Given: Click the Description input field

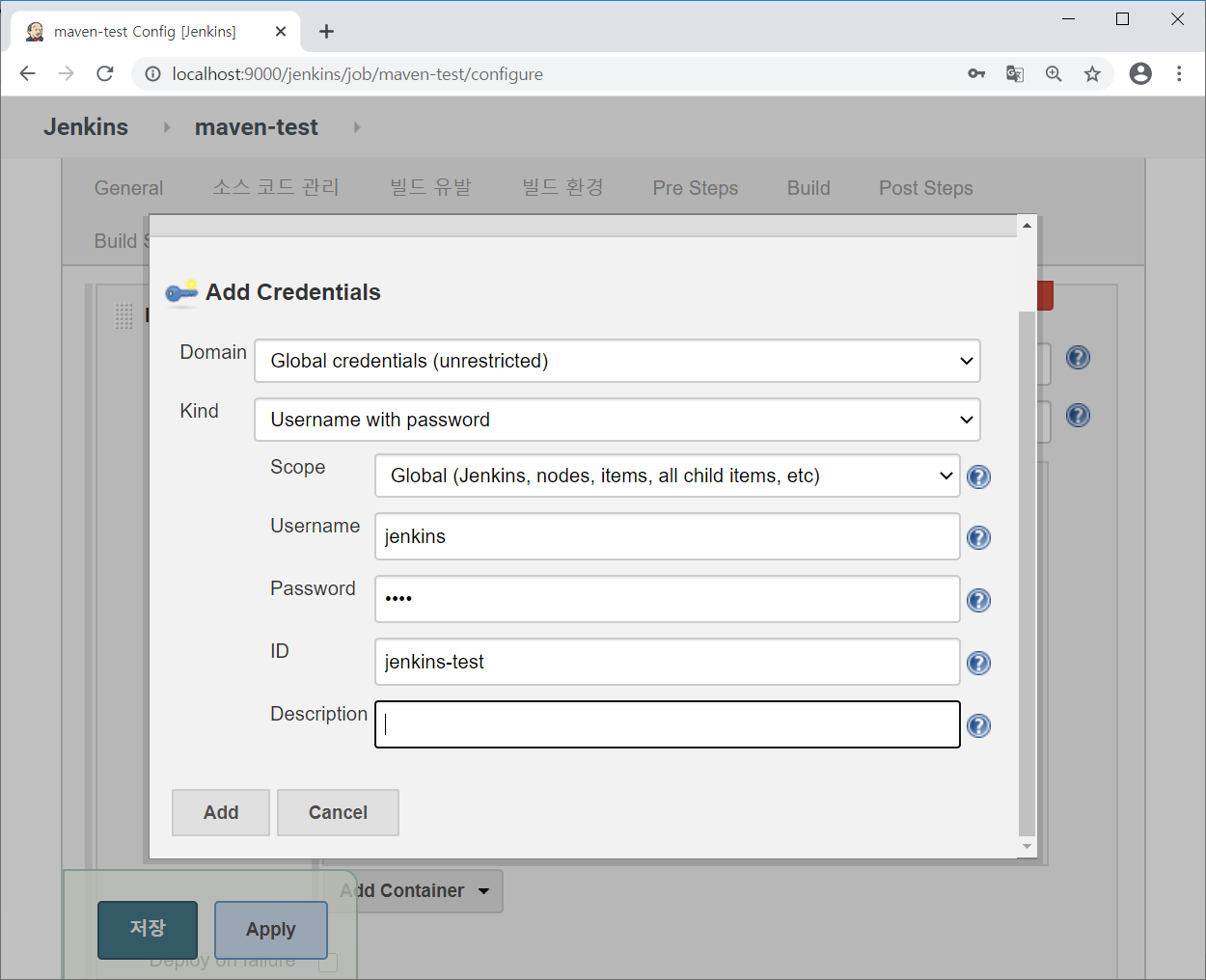Looking at the screenshot, I should 668,724.
